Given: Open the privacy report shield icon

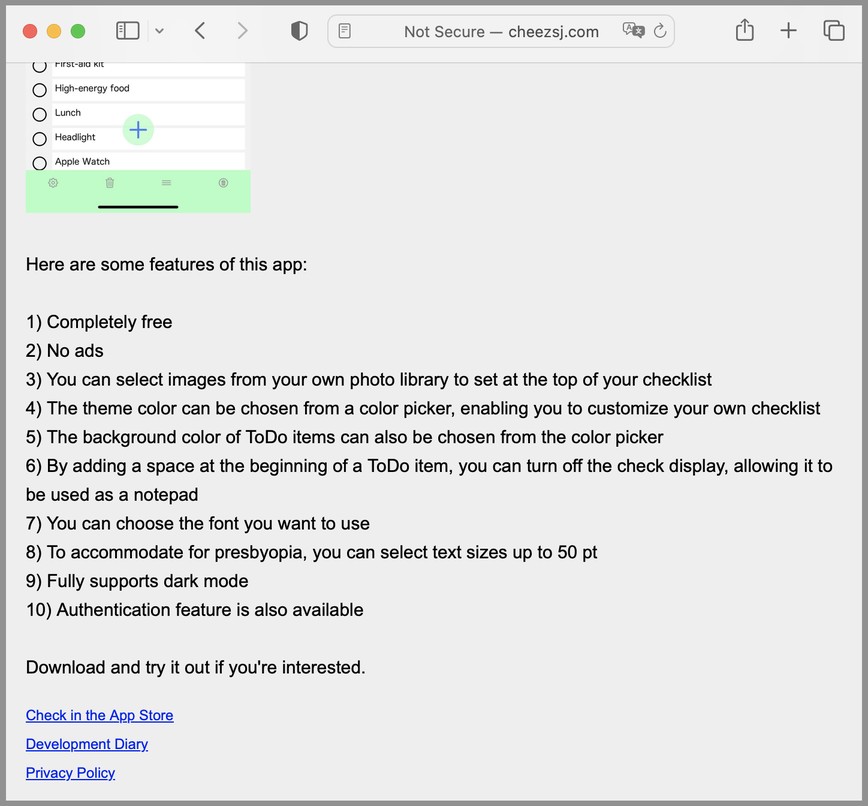Looking at the screenshot, I should (299, 31).
